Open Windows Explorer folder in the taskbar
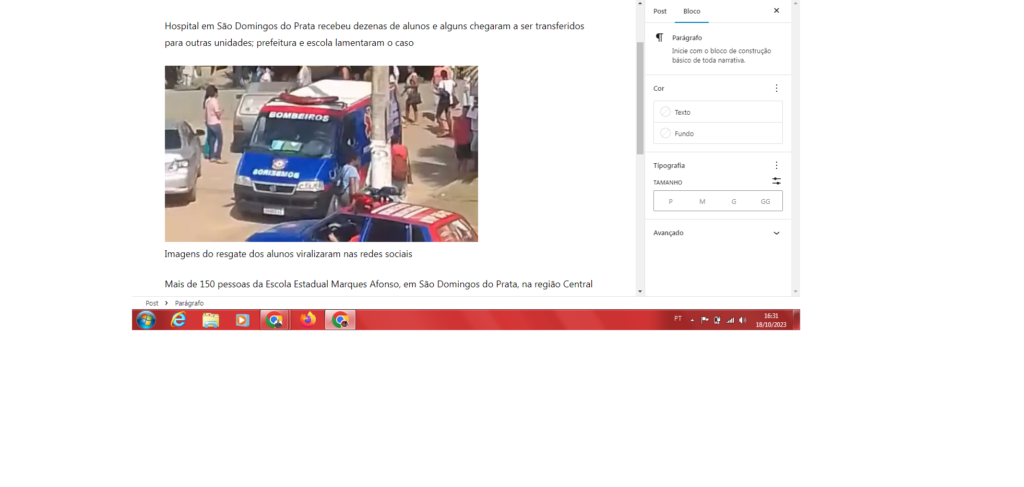The height and width of the screenshot is (487, 1024). [x=210, y=320]
